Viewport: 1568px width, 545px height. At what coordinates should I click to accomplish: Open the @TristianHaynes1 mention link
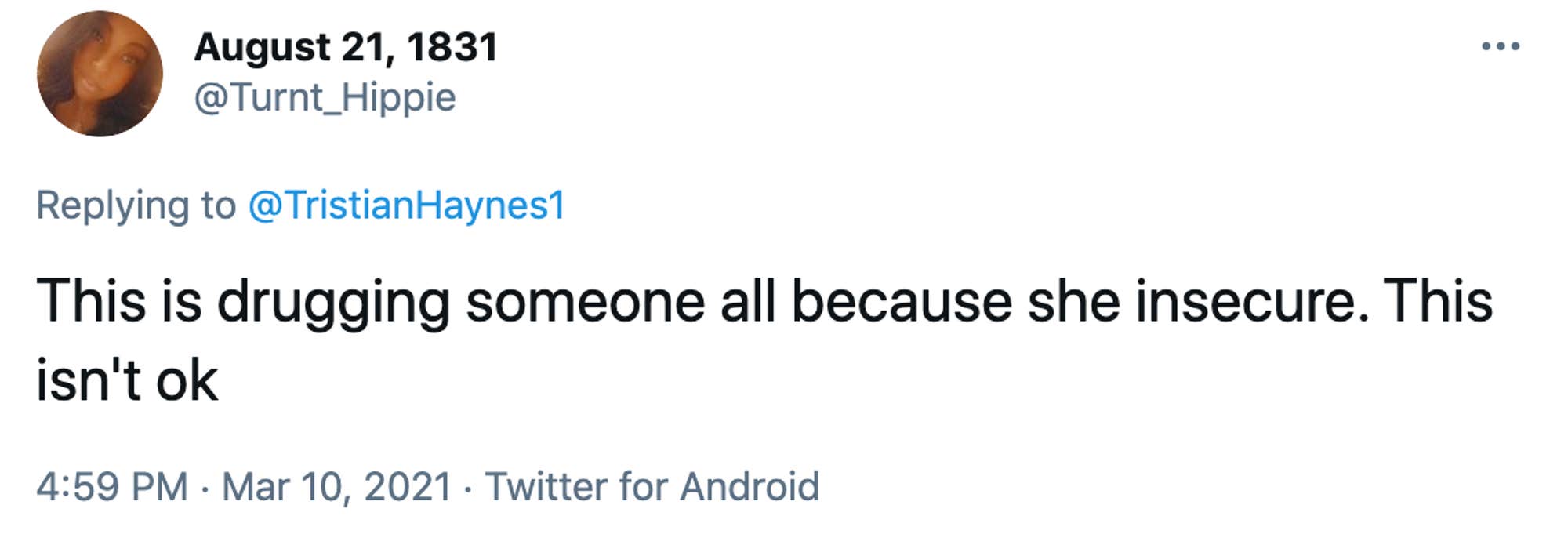(x=406, y=205)
